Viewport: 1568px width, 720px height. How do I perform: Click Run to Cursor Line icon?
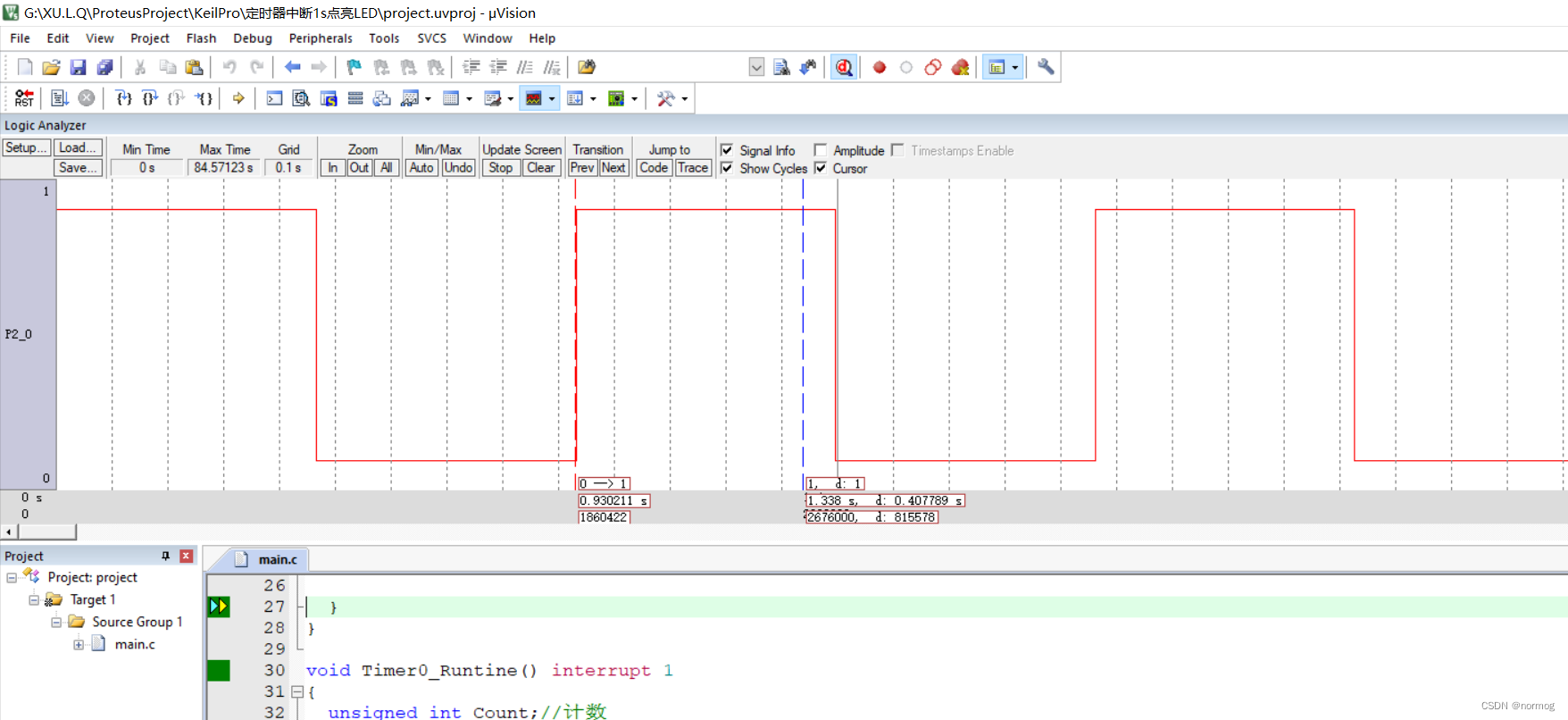coord(204,98)
